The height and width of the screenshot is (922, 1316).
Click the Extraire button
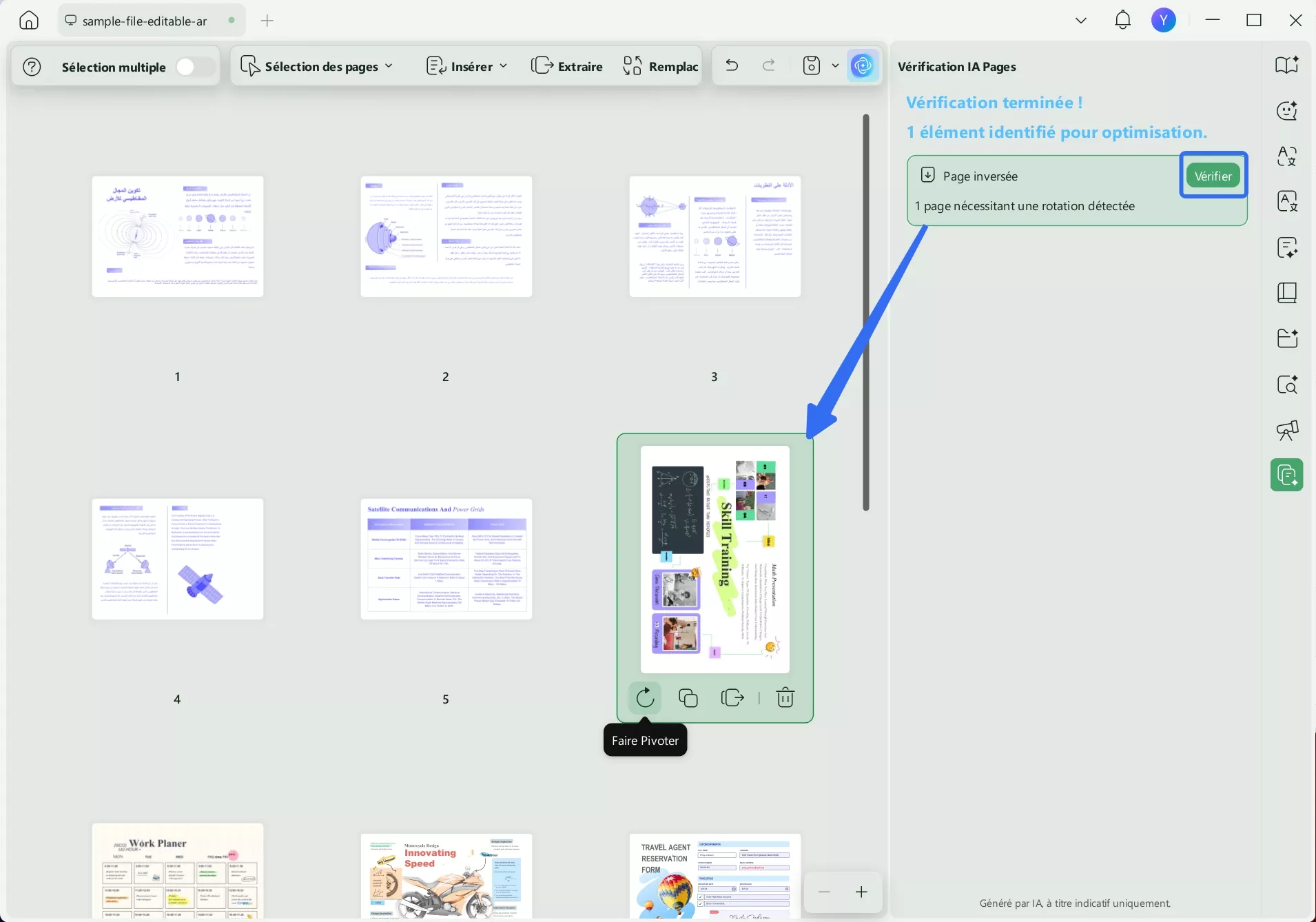coord(567,66)
